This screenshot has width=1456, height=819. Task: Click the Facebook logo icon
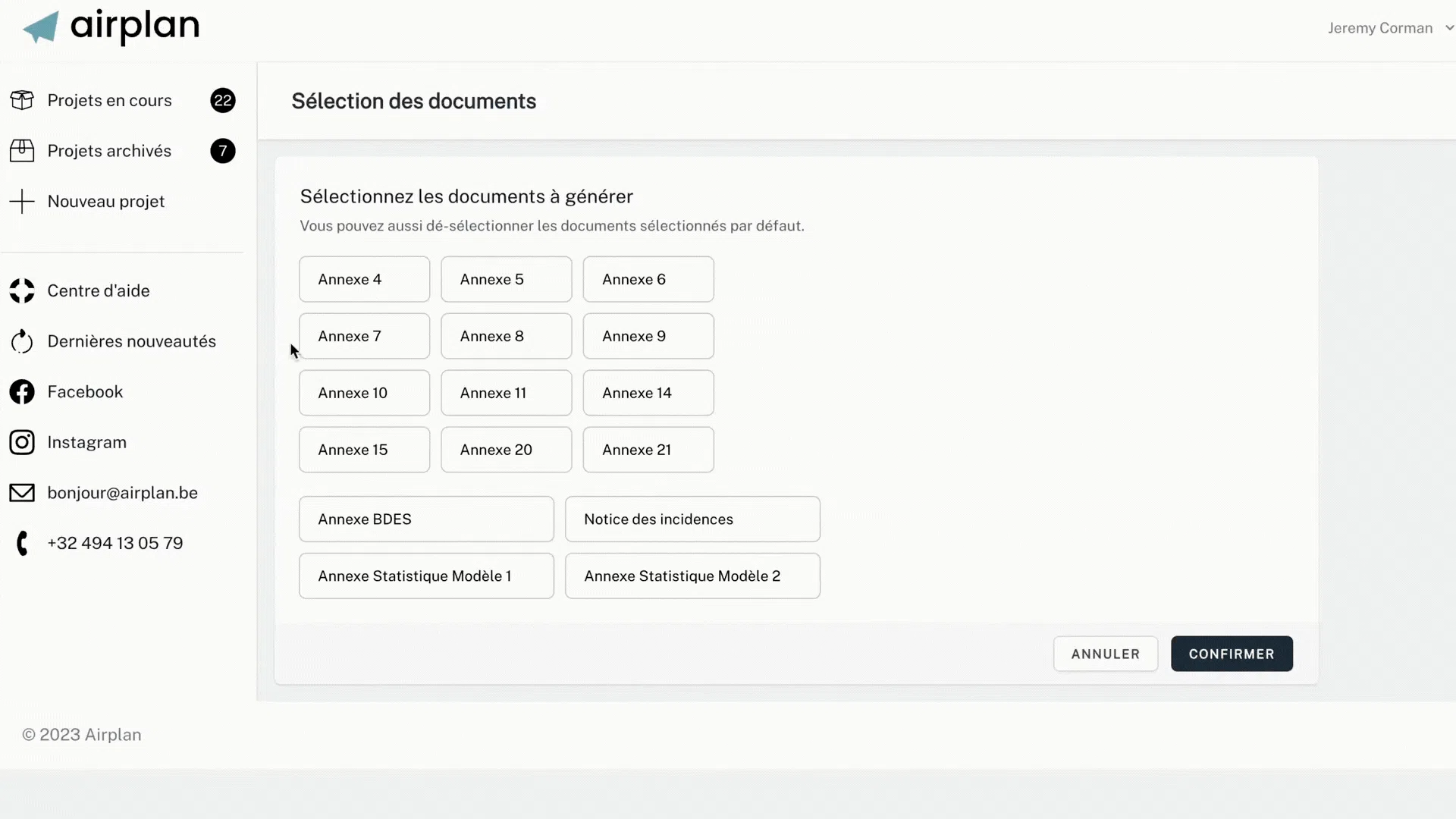click(x=22, y=392)
